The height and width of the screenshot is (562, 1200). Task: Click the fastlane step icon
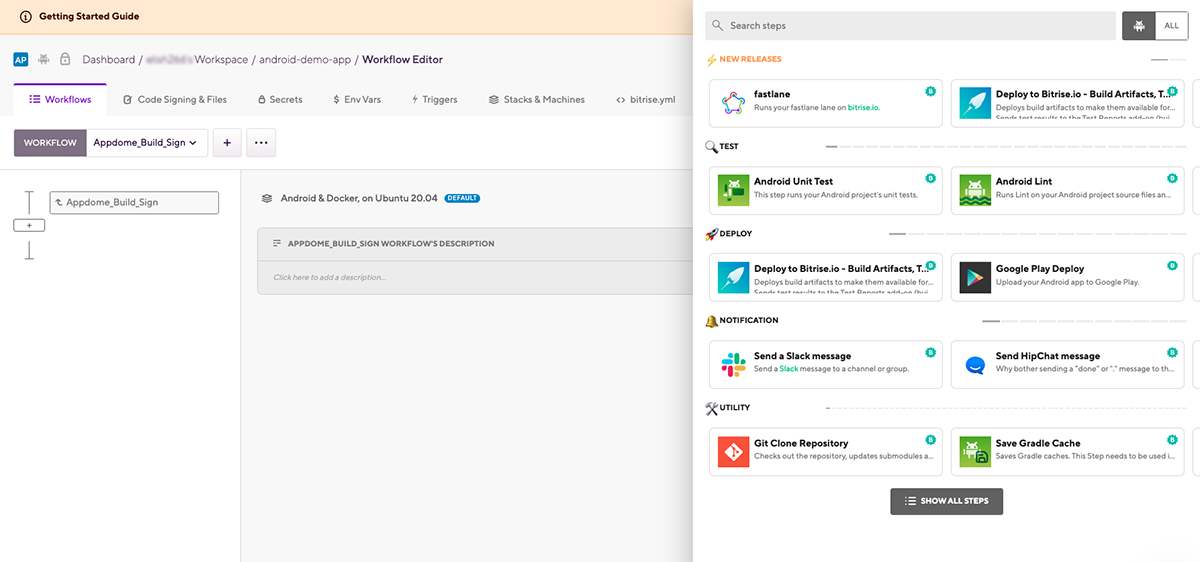pyautogui.click(x=734, y=103)
